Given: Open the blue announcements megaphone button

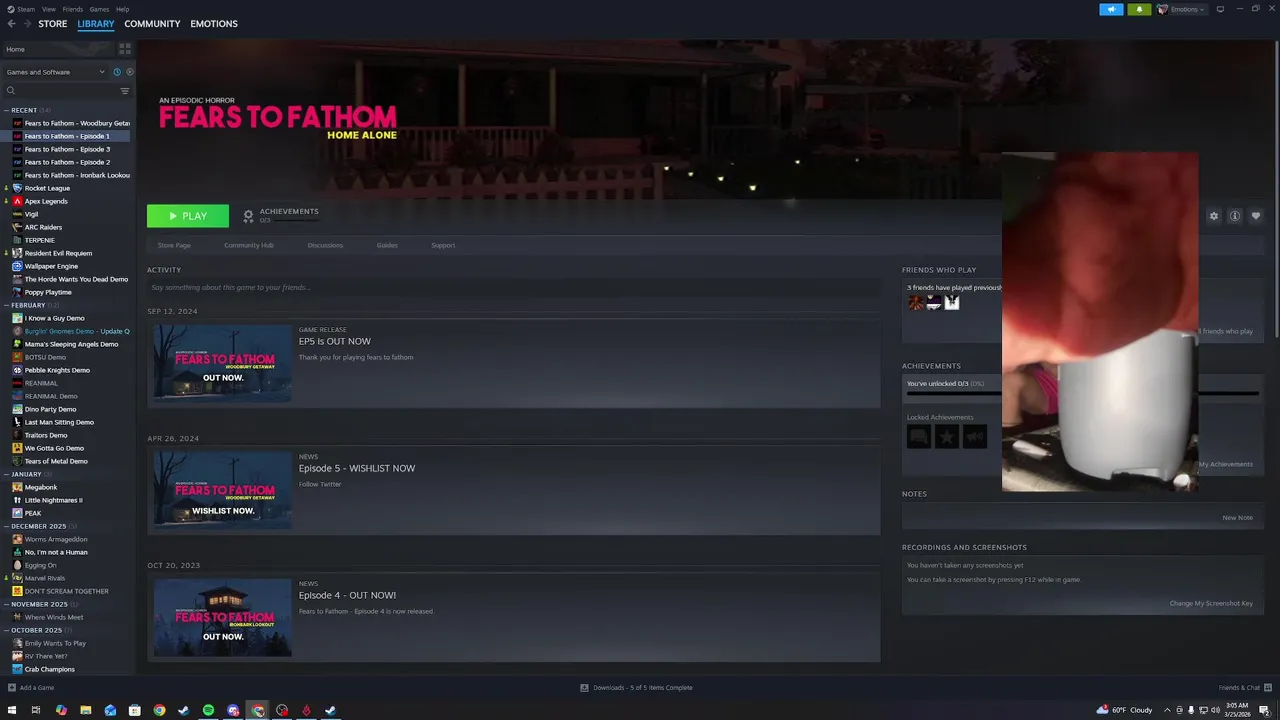Looking at the screenshot, I should pos(1111,9).
